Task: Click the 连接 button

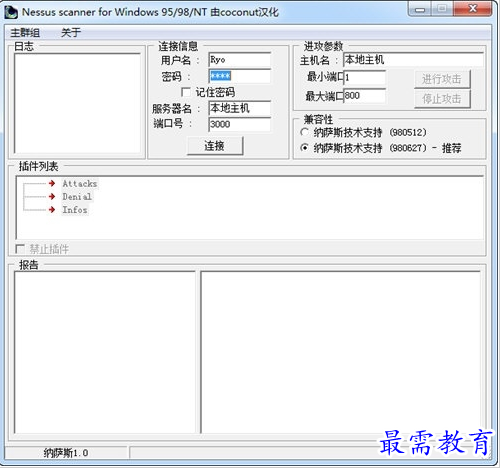Action: point(215,146)
